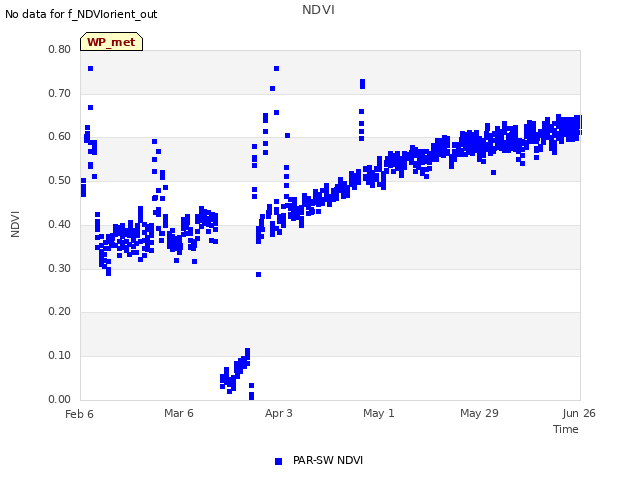The image size is (640, 480).
Task: Click the blue legend marker square
Action: click(x=278, y=461)
